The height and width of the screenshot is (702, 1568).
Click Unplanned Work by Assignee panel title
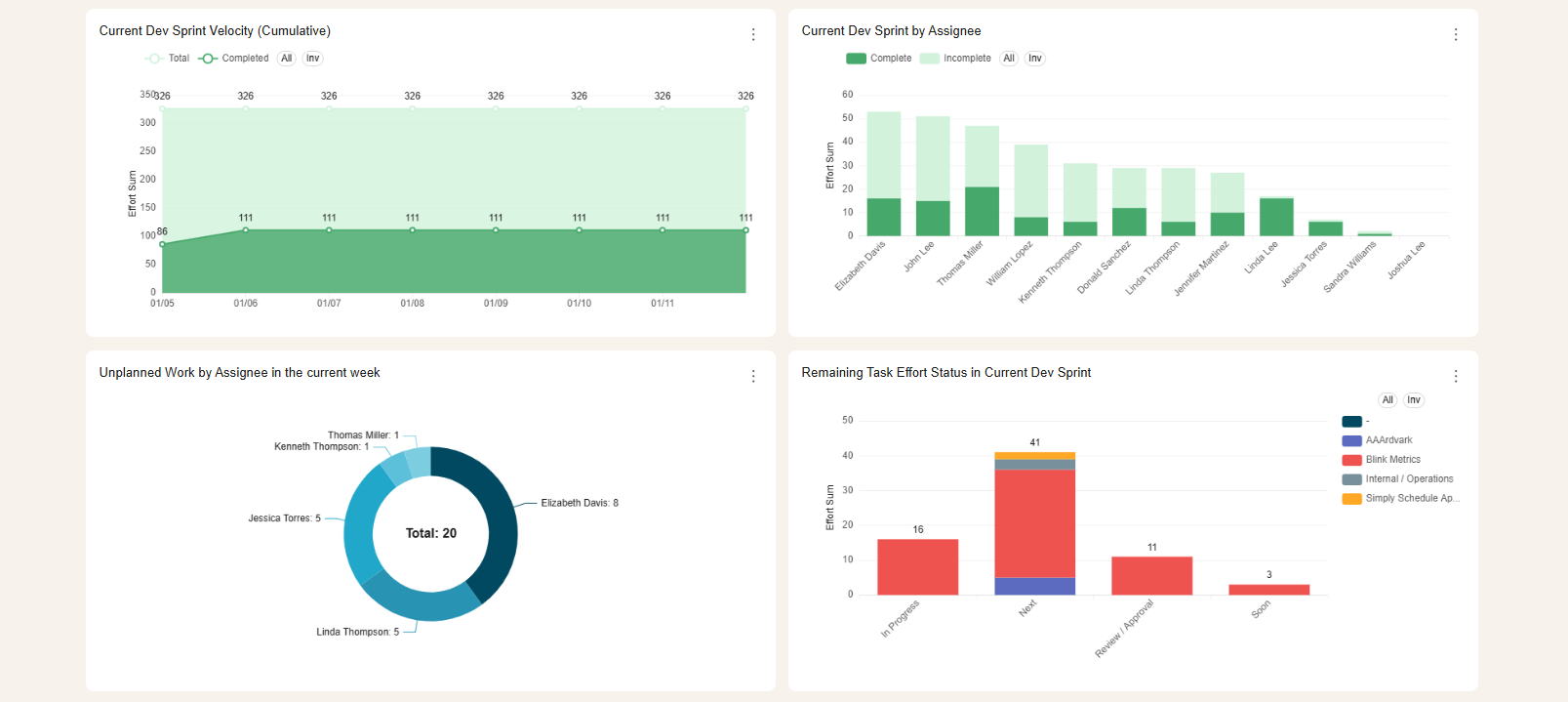tap(239, 373)
